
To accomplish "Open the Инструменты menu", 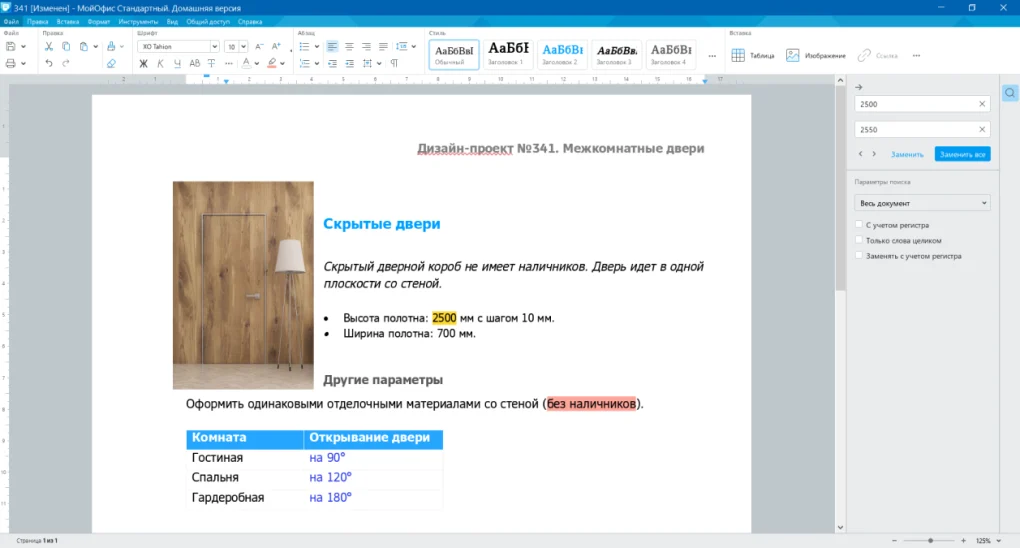I will (x=137, y=21).
